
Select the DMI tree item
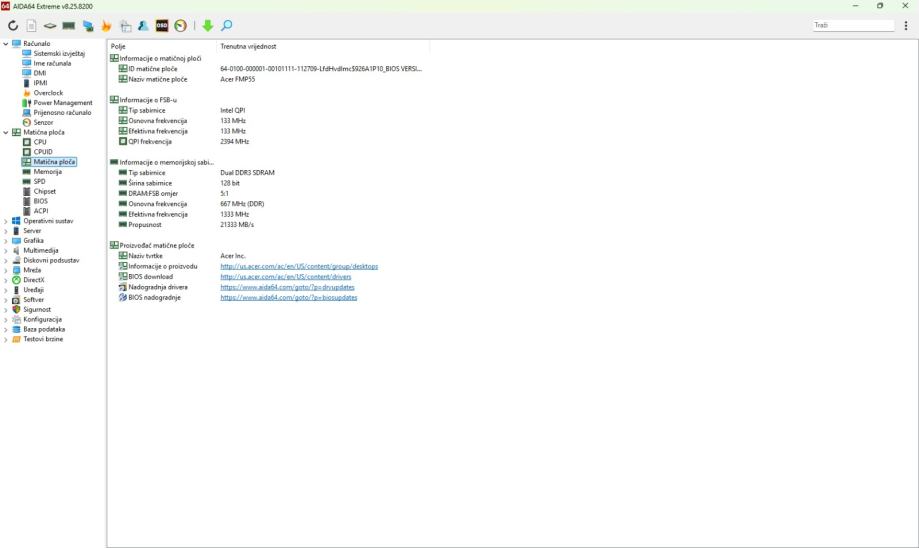click(39, 73)
